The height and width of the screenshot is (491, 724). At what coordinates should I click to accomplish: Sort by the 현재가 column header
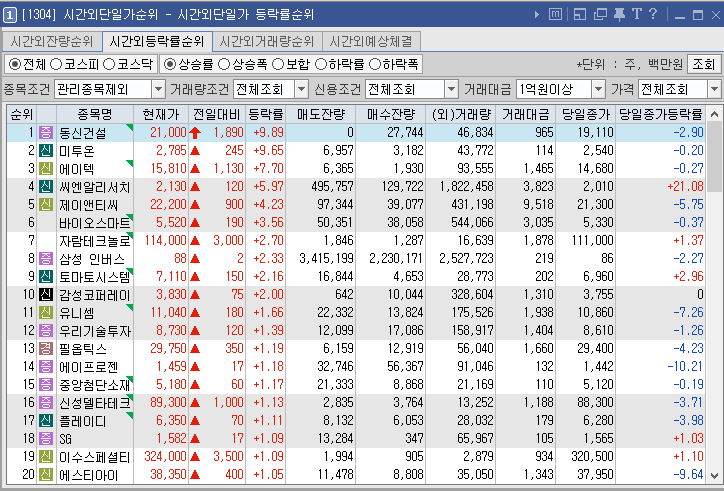pos(161,114)
